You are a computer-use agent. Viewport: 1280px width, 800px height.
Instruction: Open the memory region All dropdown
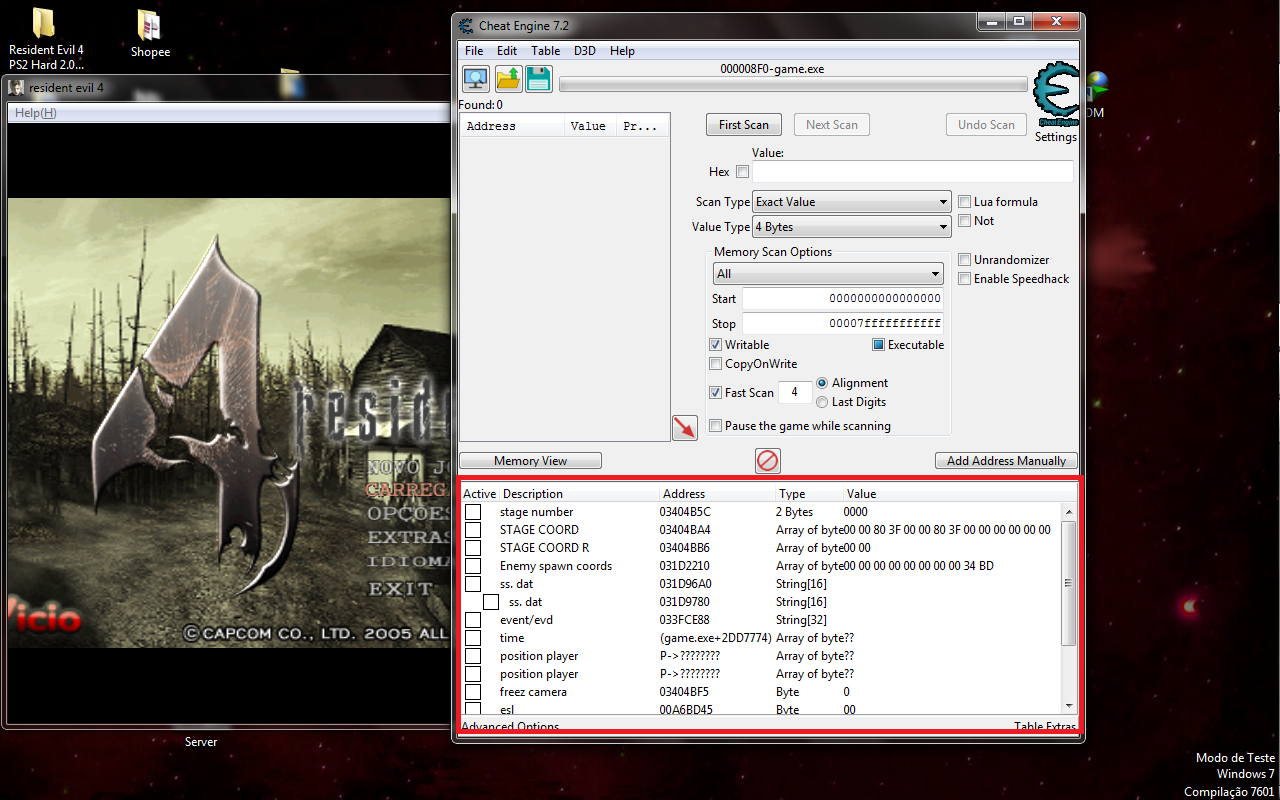(828, 274)
